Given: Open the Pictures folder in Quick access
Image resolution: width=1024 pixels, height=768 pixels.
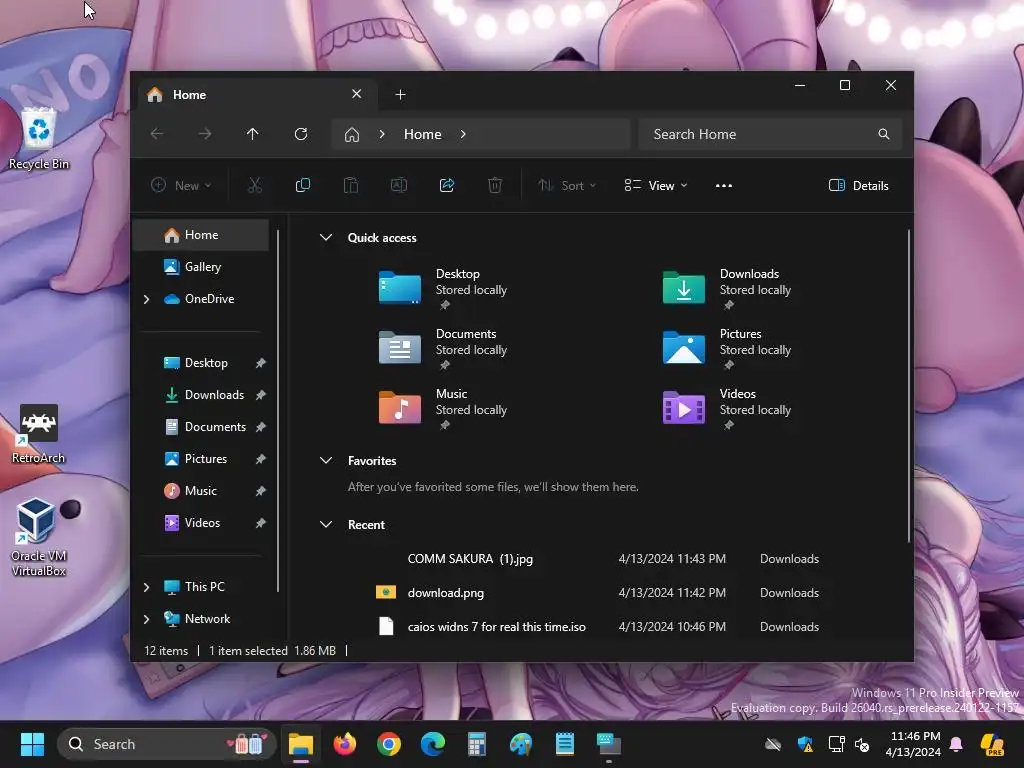Looking at the screenshot, I should coord(728,348).
